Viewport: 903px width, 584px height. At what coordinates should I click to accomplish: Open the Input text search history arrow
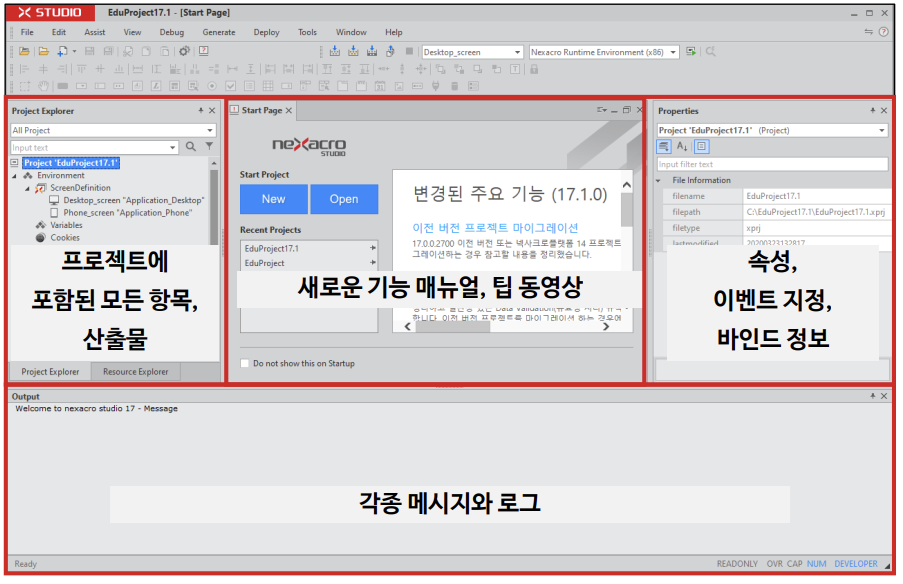click(172, 148)
